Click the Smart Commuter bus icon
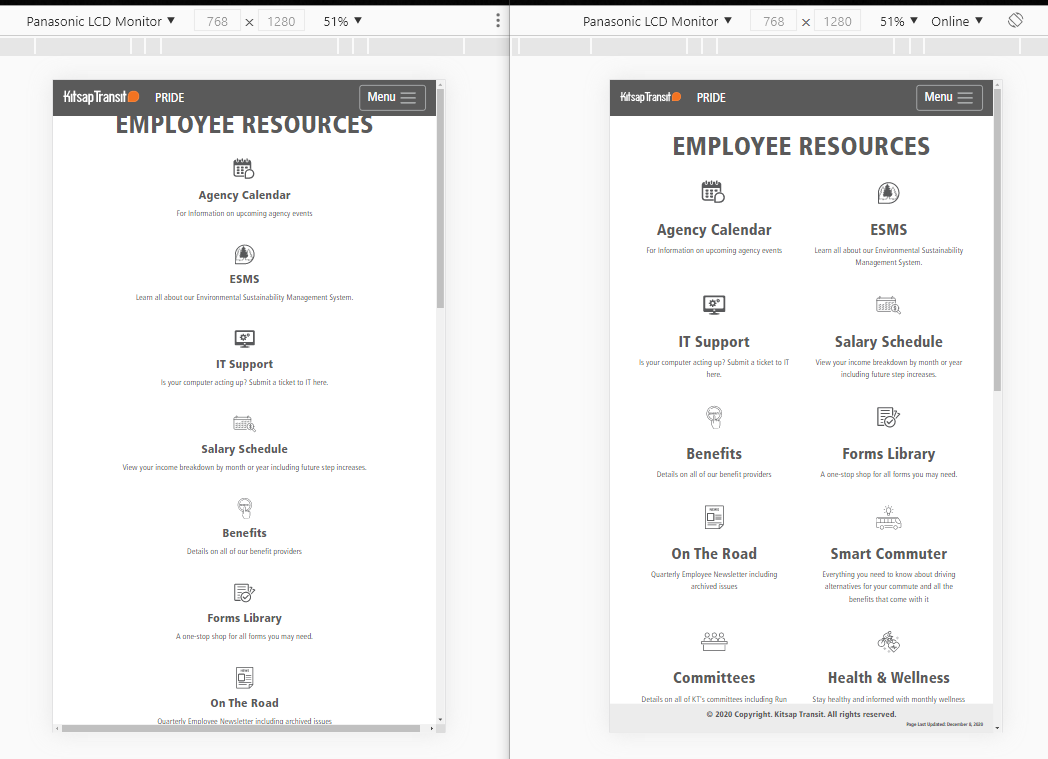Image resolution: width=1048 pixels, height=759 pixels. click(888, 518)
